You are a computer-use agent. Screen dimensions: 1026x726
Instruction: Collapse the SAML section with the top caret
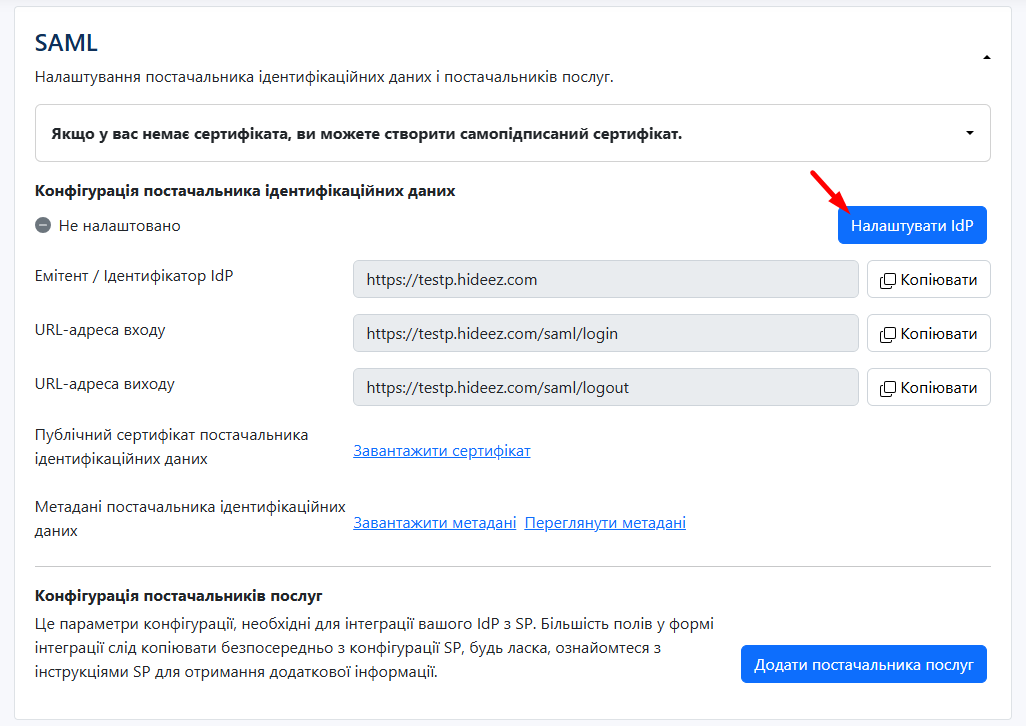pos(986,58)
